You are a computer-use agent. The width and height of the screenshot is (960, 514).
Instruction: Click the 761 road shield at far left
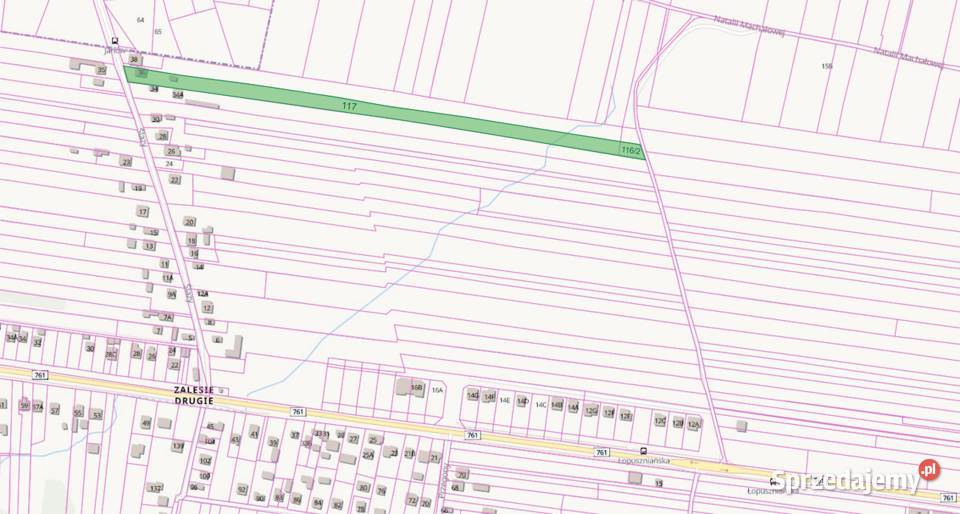pyautogui.click(x=39, y=375)
